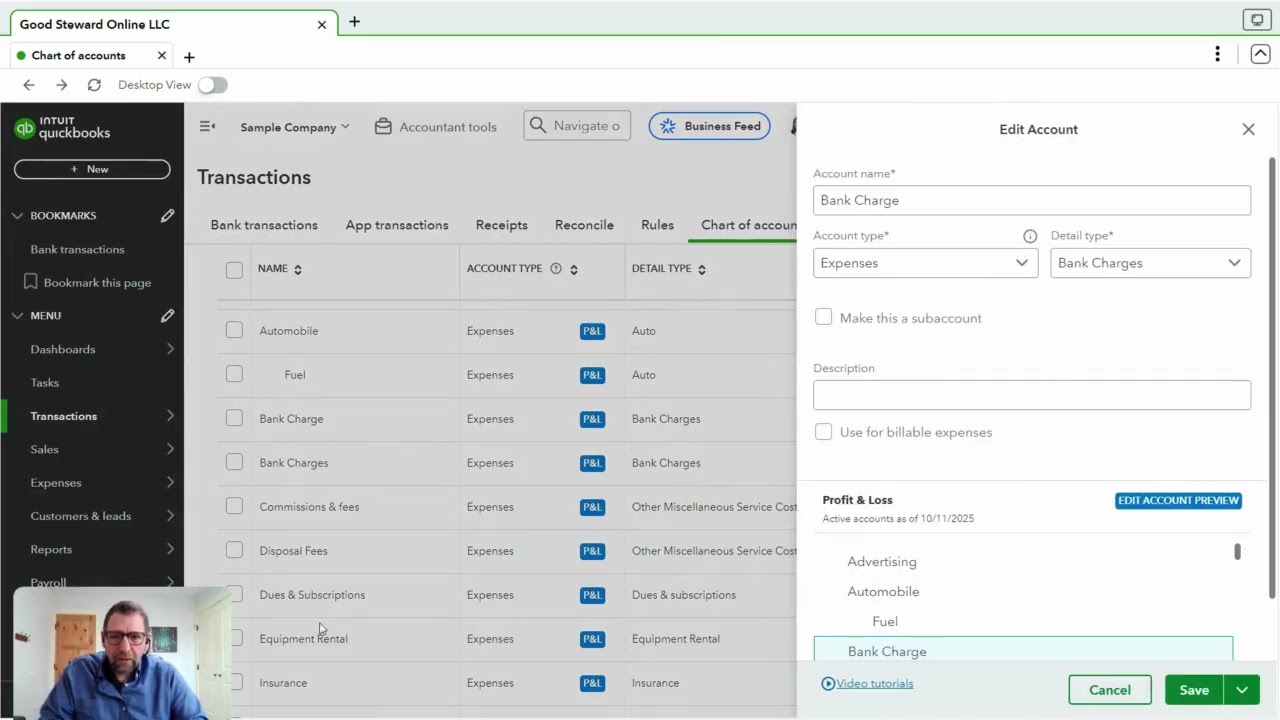Click the Profit & Loss preview scrollbar
The image size is (1280, 720).
pos(1237,552)
